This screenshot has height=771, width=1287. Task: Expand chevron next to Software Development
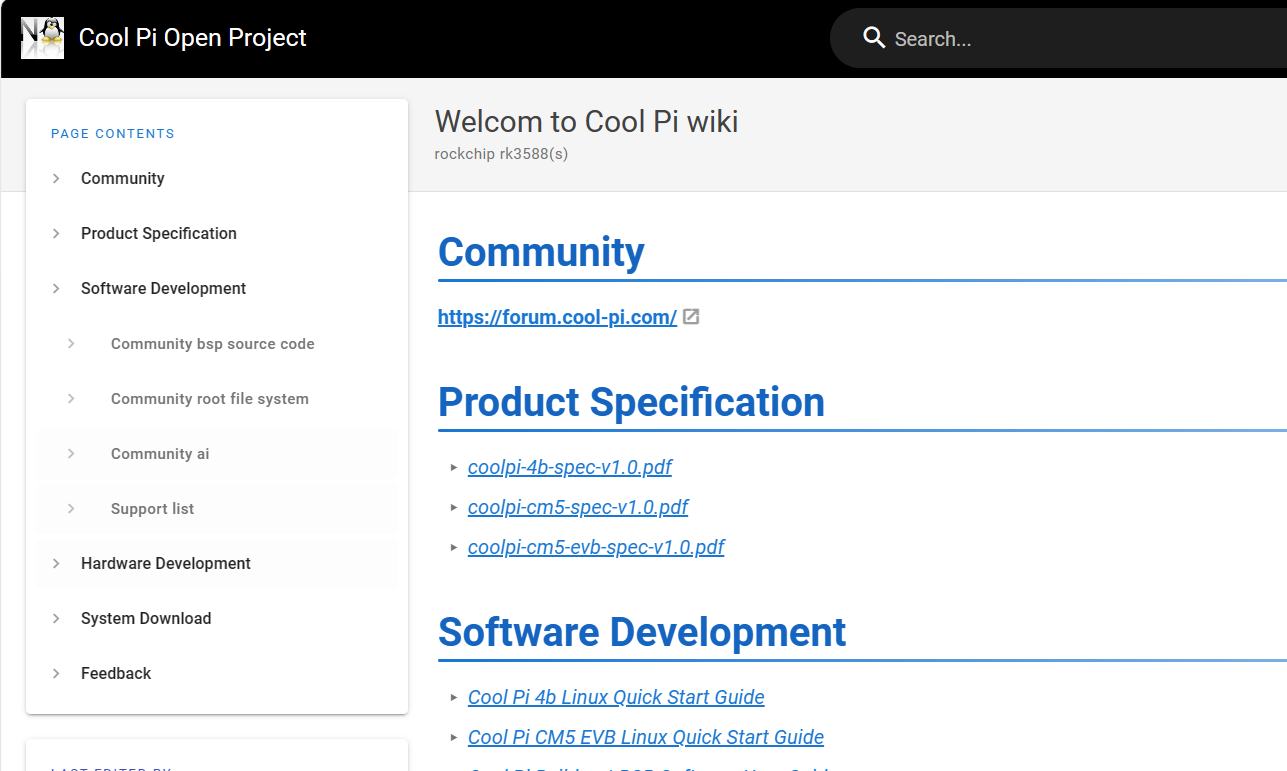(56, 288)
